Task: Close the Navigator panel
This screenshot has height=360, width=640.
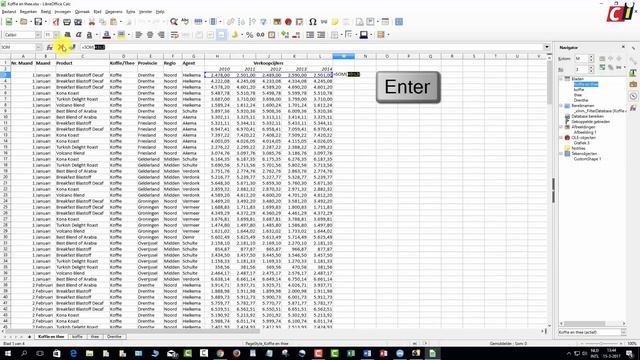Action: coord(623,47)
